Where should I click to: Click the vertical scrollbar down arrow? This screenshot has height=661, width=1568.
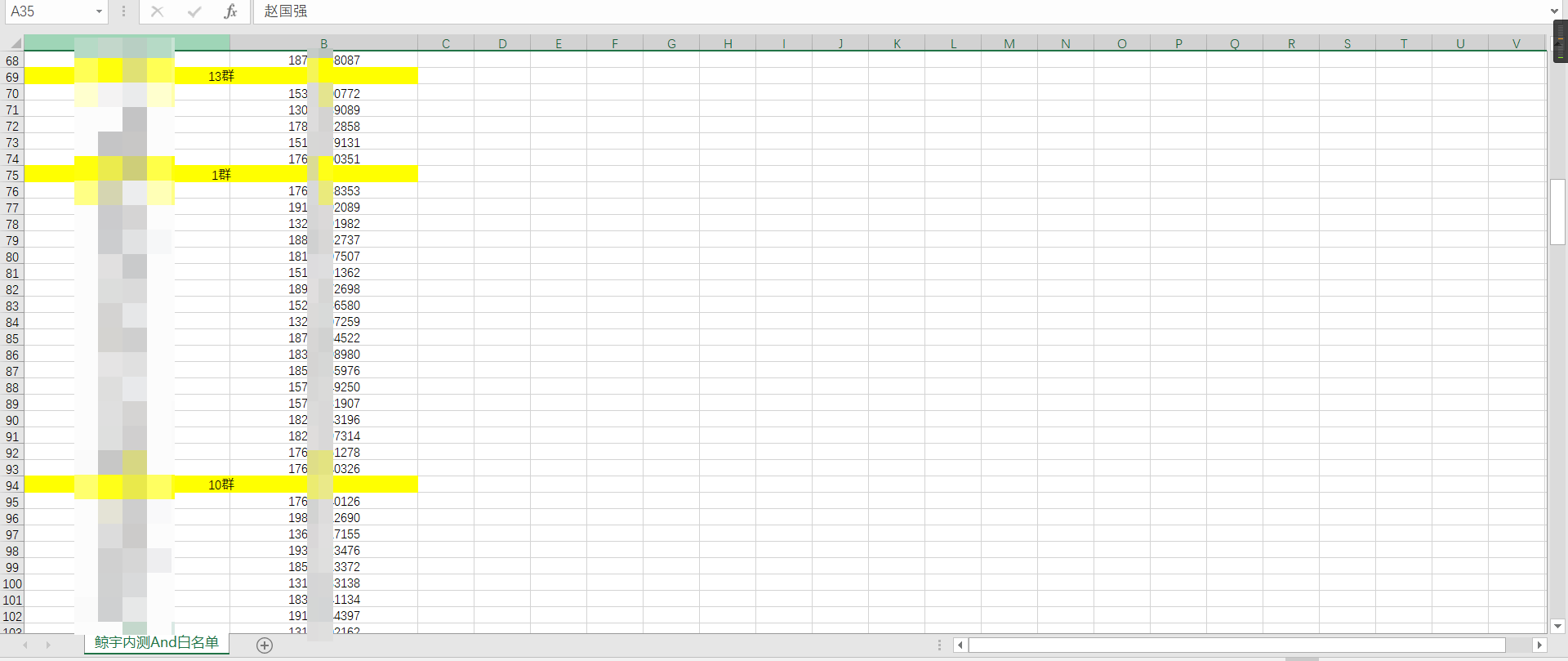tap(1557, 626)
